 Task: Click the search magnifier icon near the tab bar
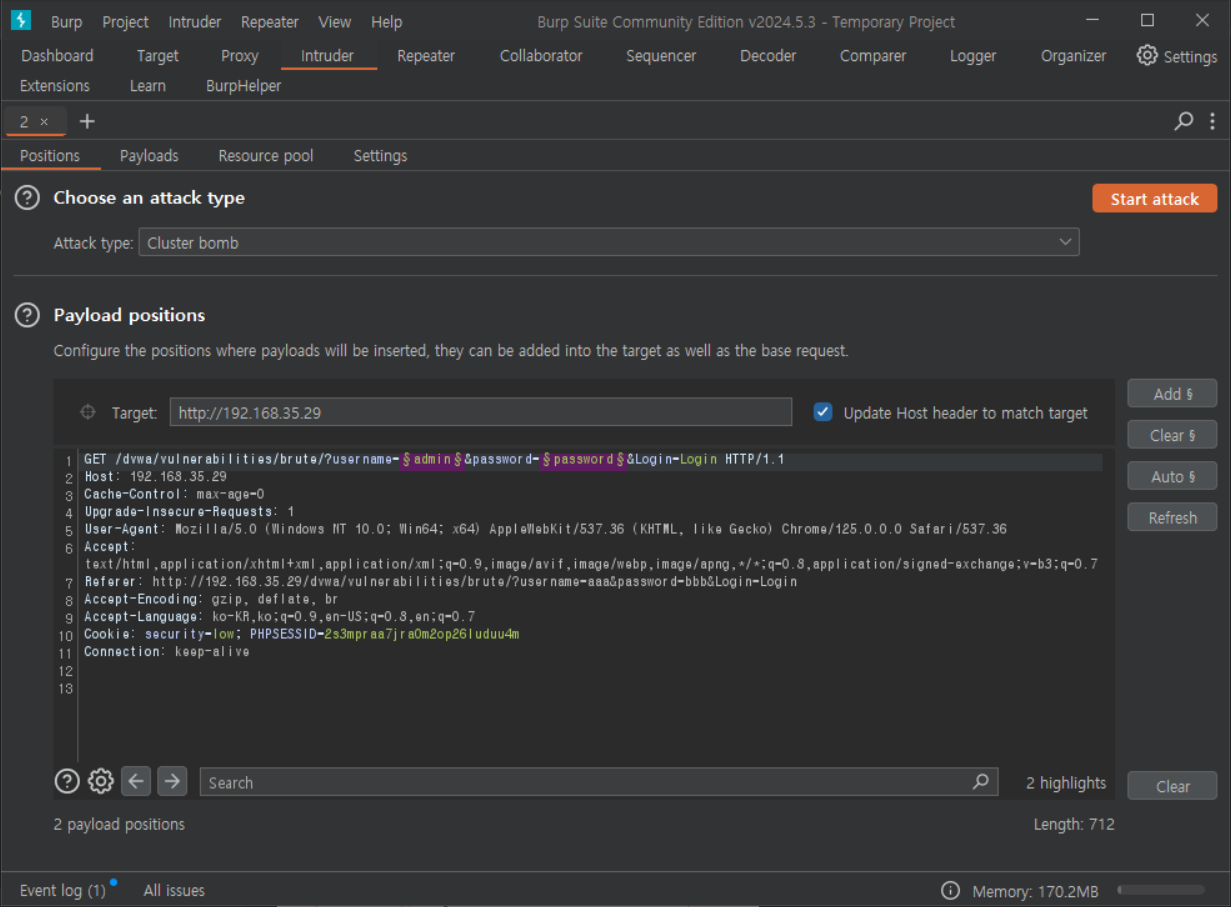point(1184,121)
